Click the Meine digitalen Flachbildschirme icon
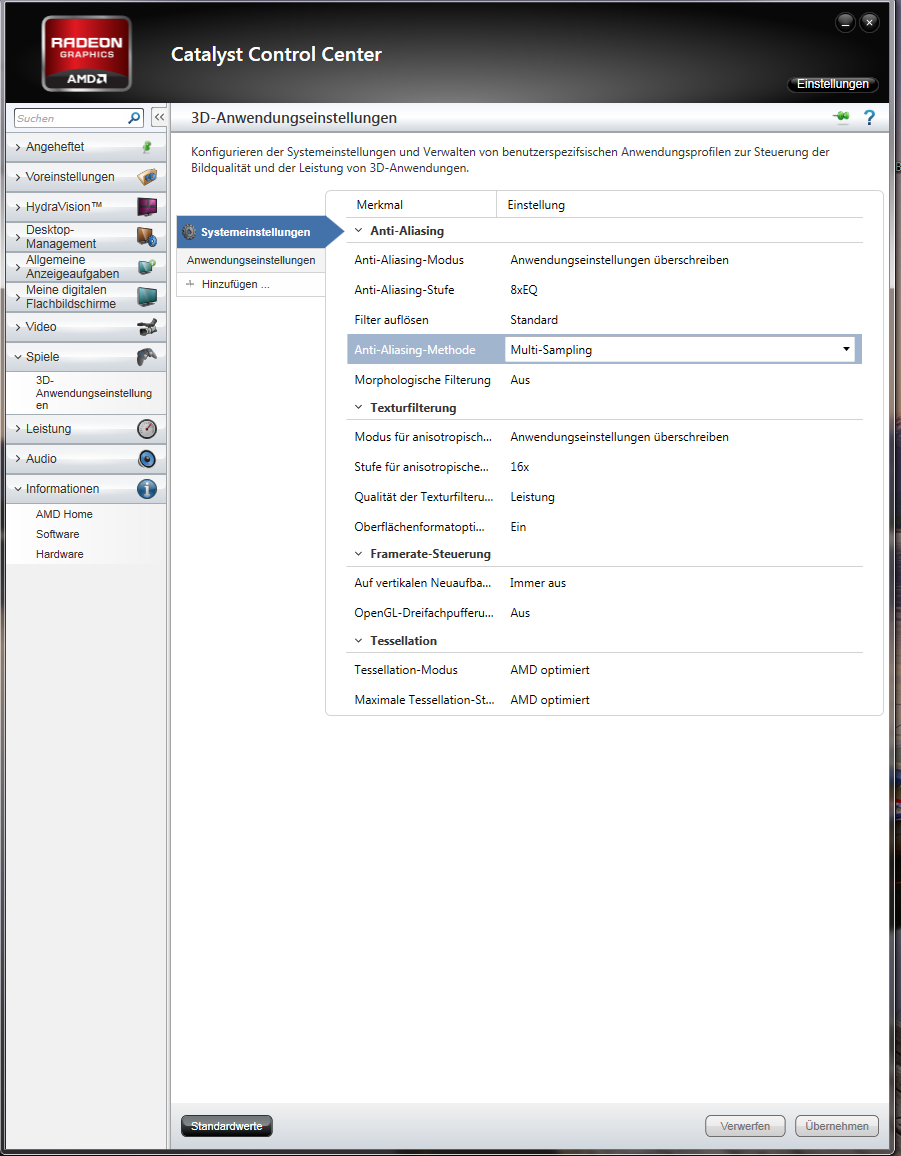The width and height of the screenshot is (901, 1156). coord(147,296)
